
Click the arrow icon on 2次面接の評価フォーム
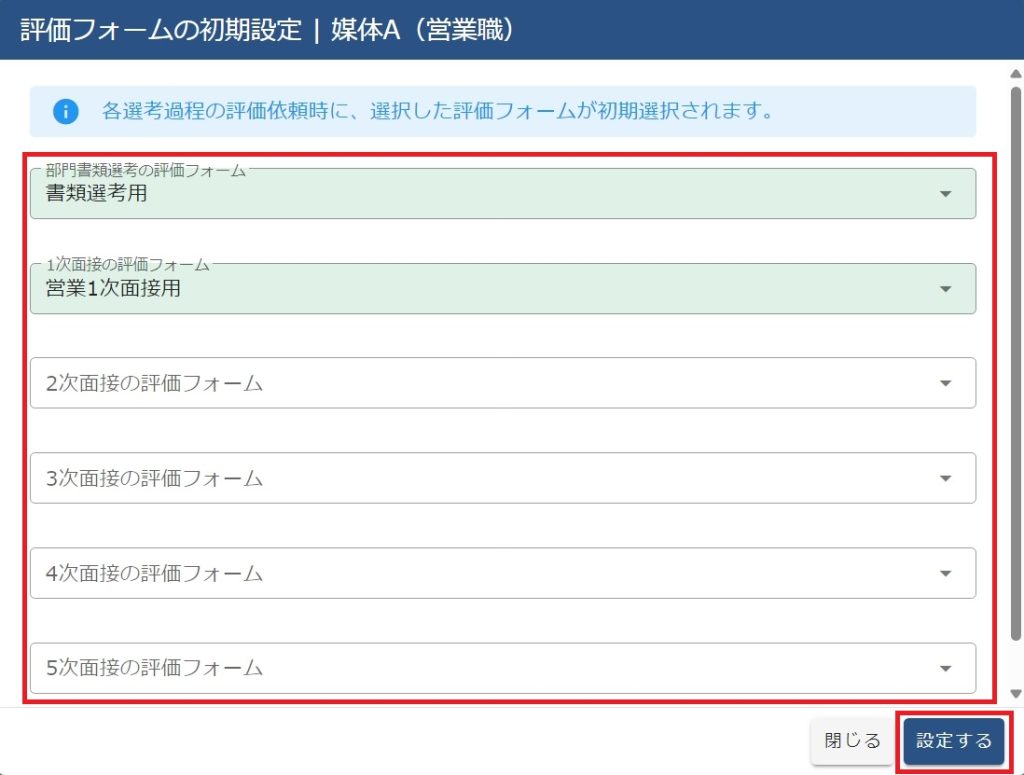click(x=945, y=383)
